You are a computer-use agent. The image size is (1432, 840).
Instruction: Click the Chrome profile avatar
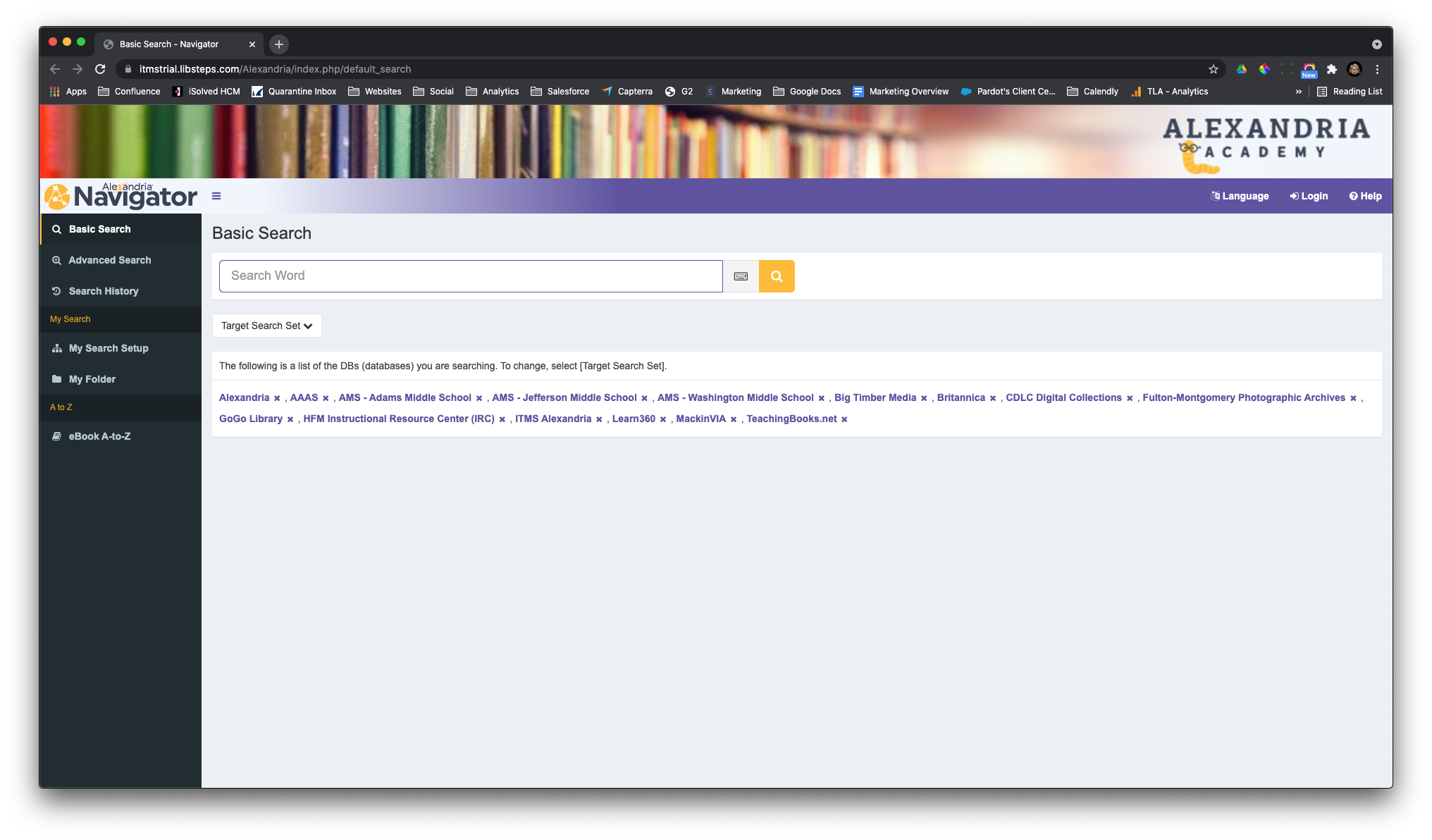tap(1354, 69)
